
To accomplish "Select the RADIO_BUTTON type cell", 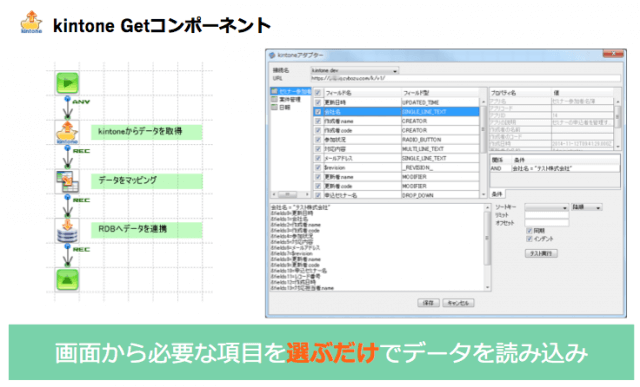I will click(x=440, y=140).
